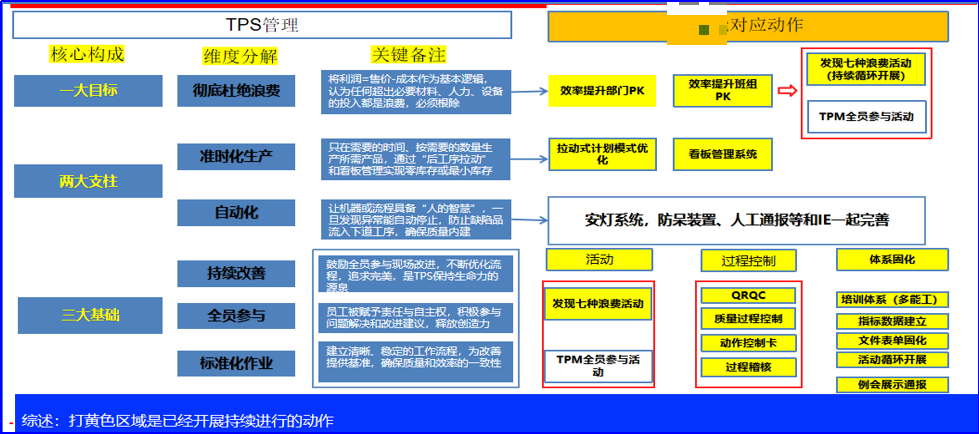979x434 pixels.
Task: Select the note starting 建立清晰、稳定的工作流程
Action: pos(416,361)
